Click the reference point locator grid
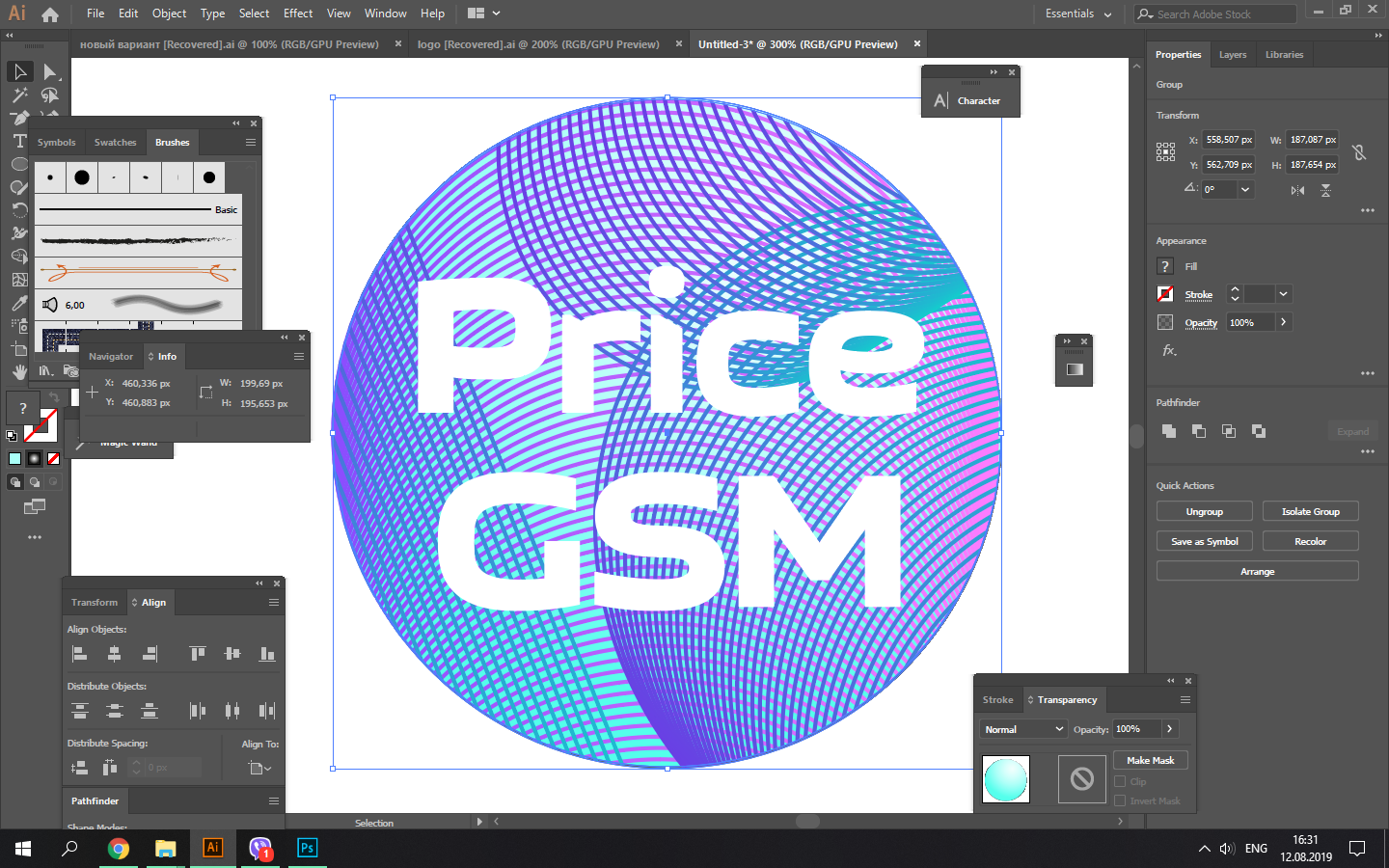 1166,151
